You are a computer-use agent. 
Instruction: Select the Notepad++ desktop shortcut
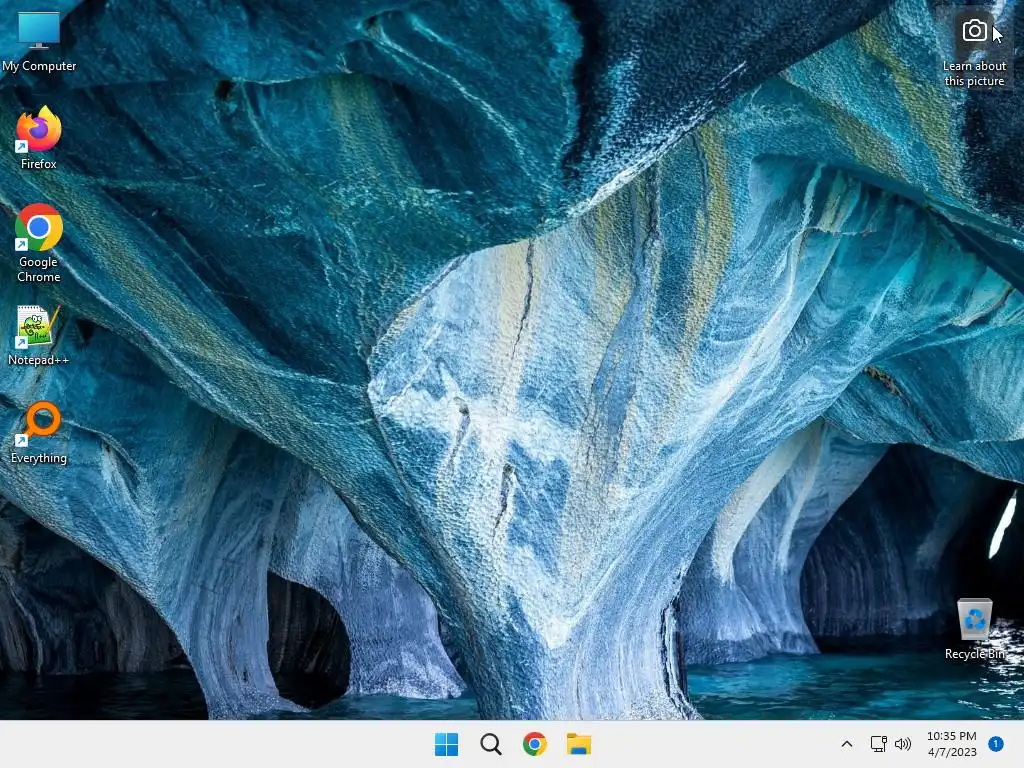click(39, 335)
